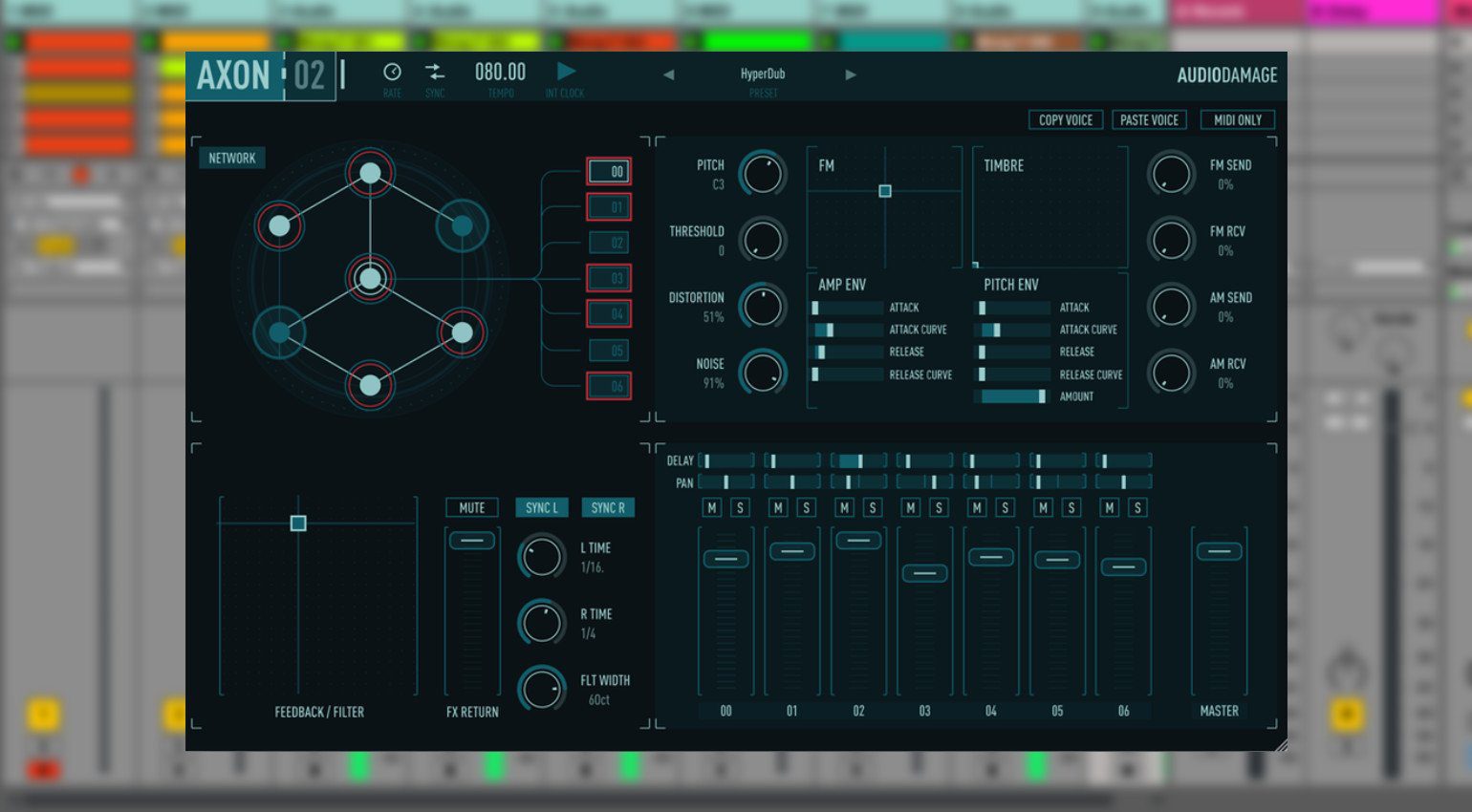Toggle the SYNC L button
The image size is (1472, 812).
pyautogui.click(x=542, y=507)
